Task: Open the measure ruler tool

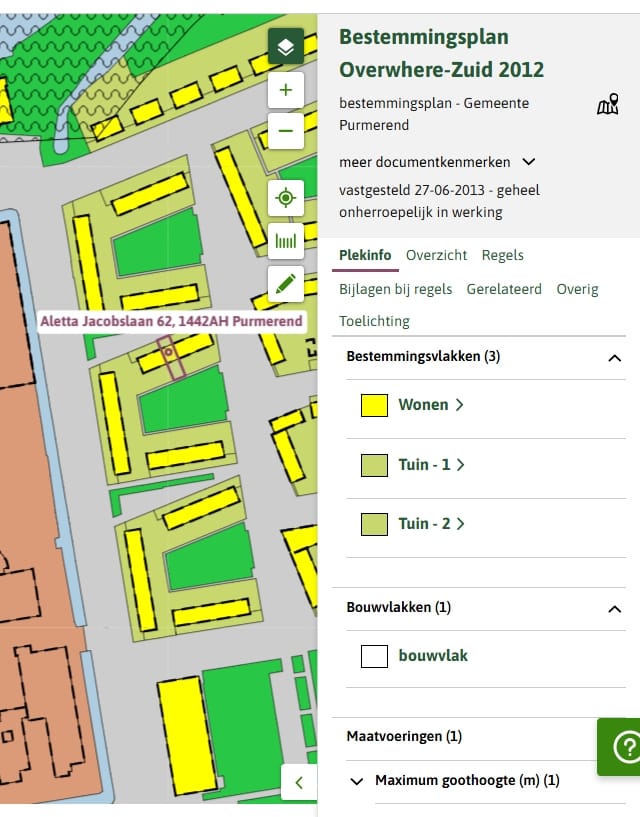Action: [286, 241]
